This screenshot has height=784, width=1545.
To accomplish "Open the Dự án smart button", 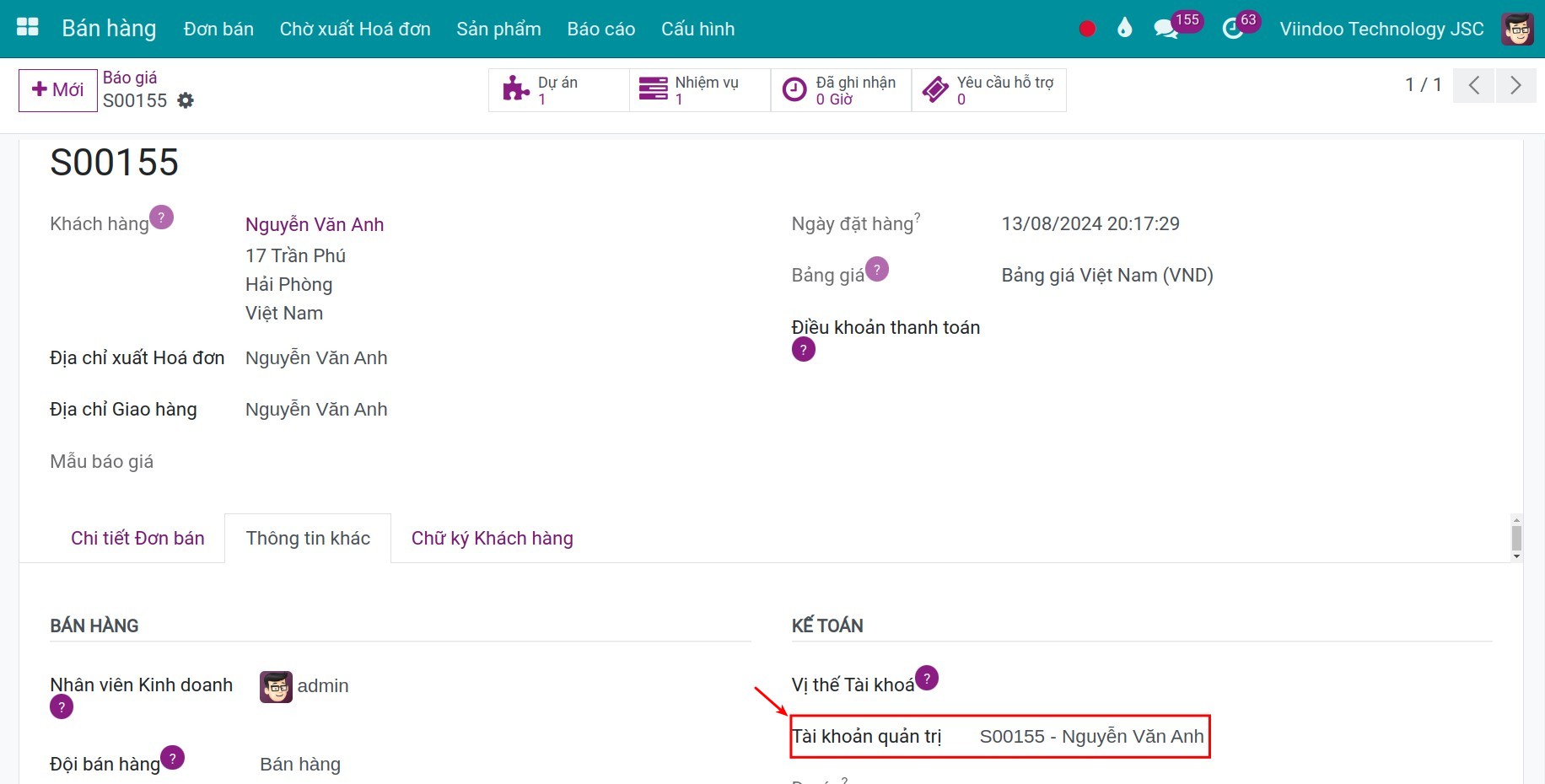I will (x=557, y=89).
